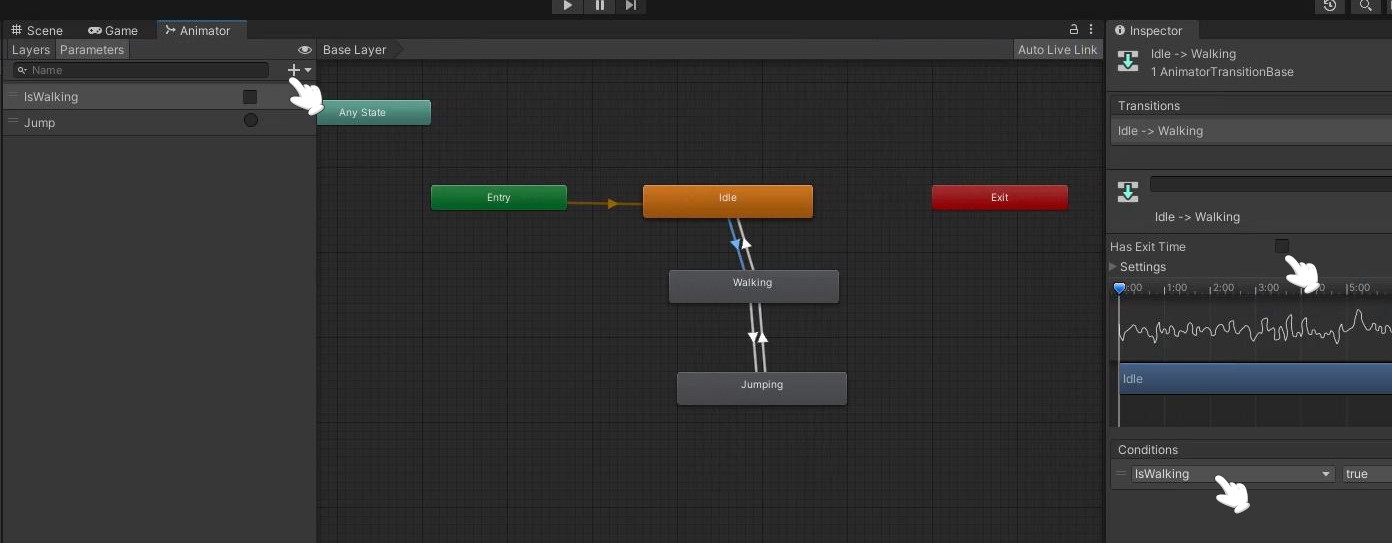The width and height of the screenshot is (1392, 543).
Task: Select the red Exit node
Action: pyautogui.click(x=999, y=197)
